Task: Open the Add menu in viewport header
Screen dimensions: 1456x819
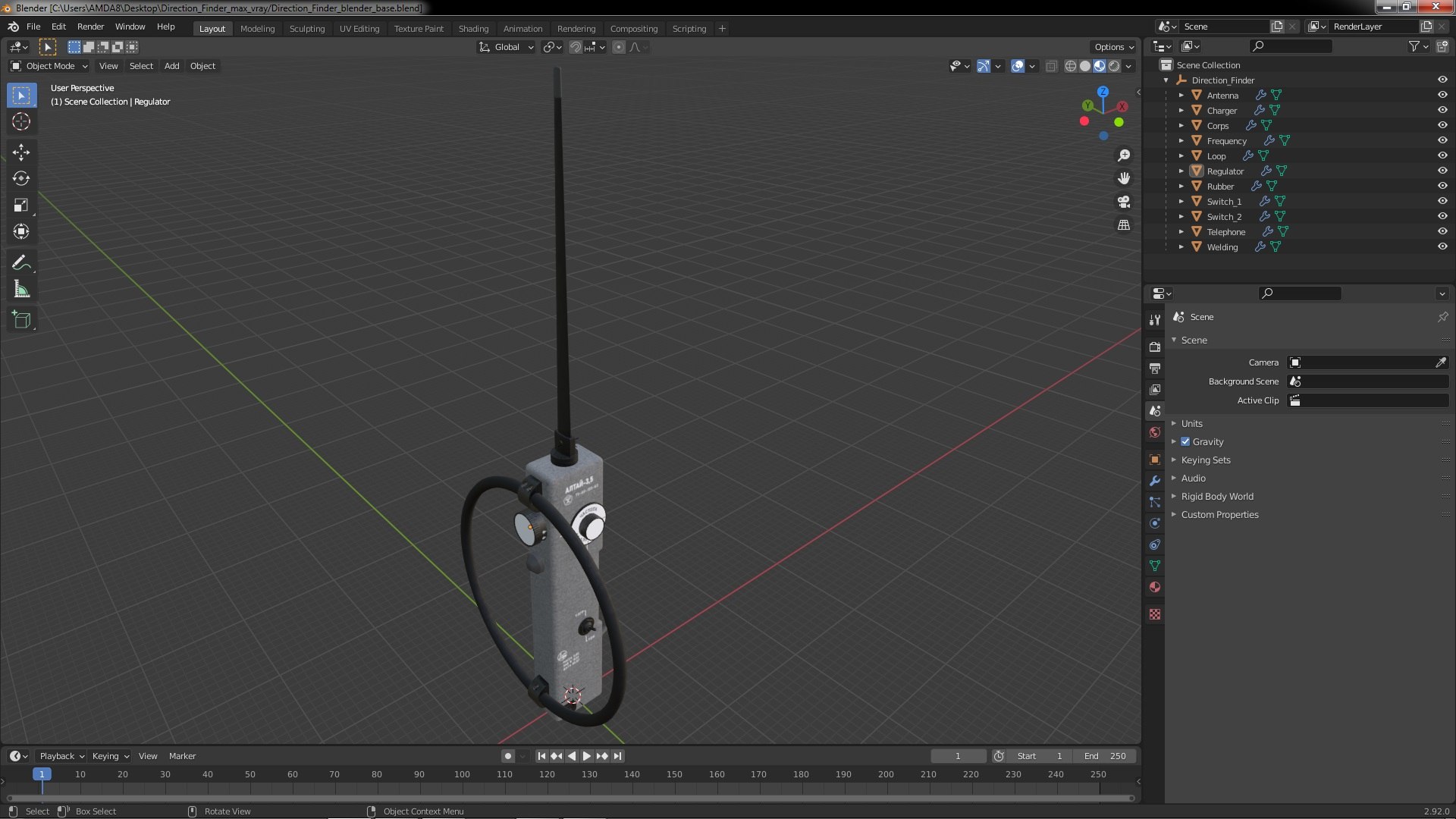Action: coord(172,66)
